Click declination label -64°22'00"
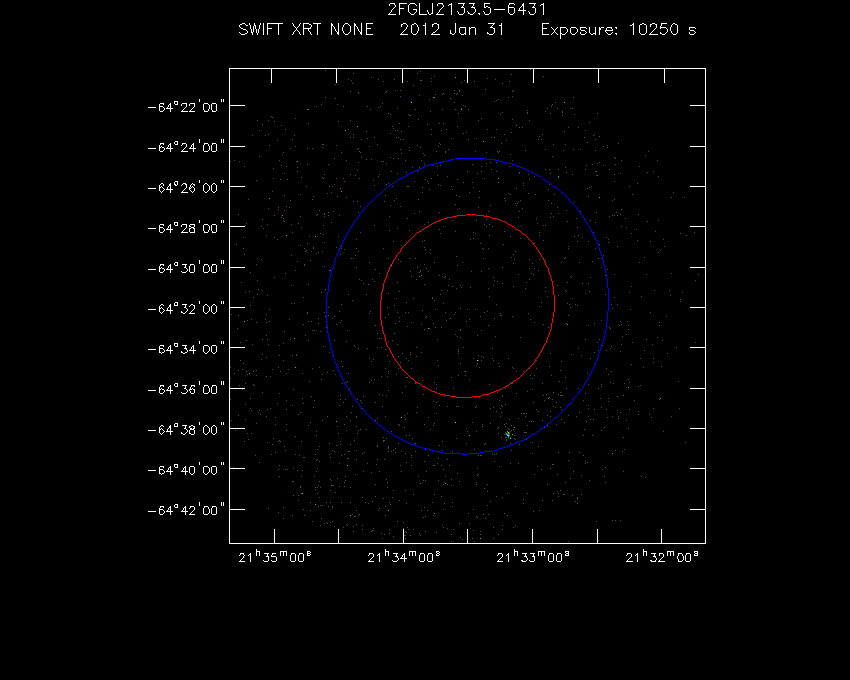850x680 pixels. pos(186,107)
